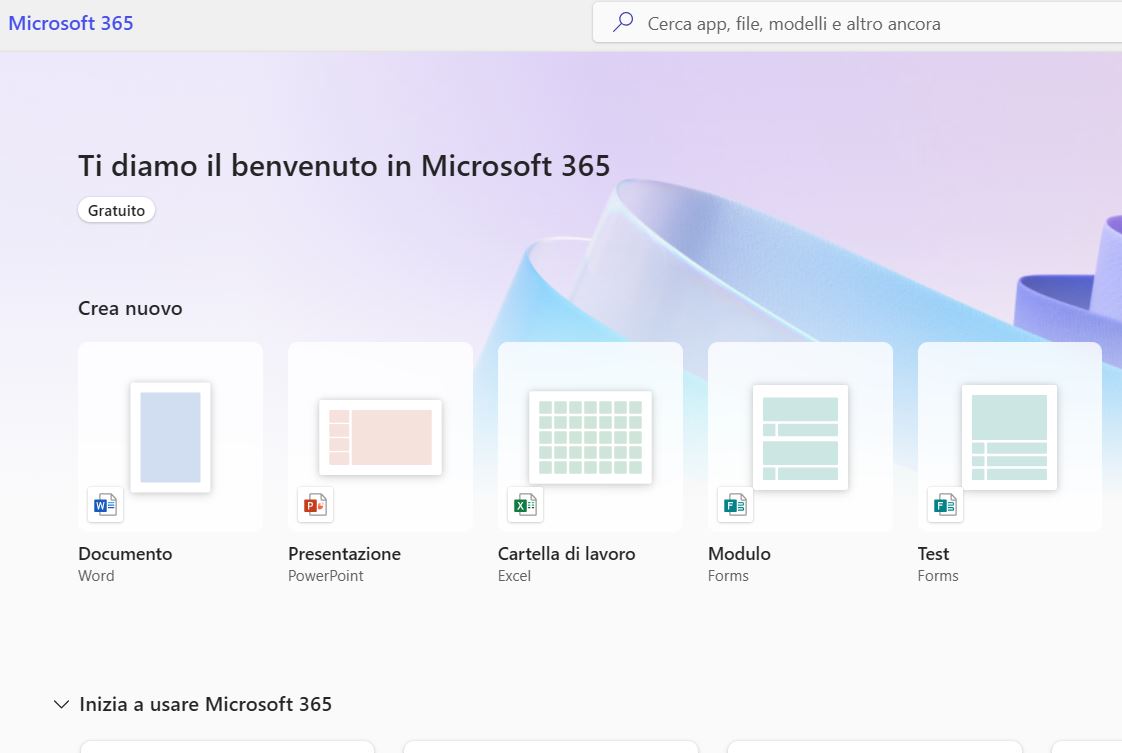Screen dimensions: 1122x753
Task: Select the Forms icon on the Modulo card
Action: pos(735,504)
